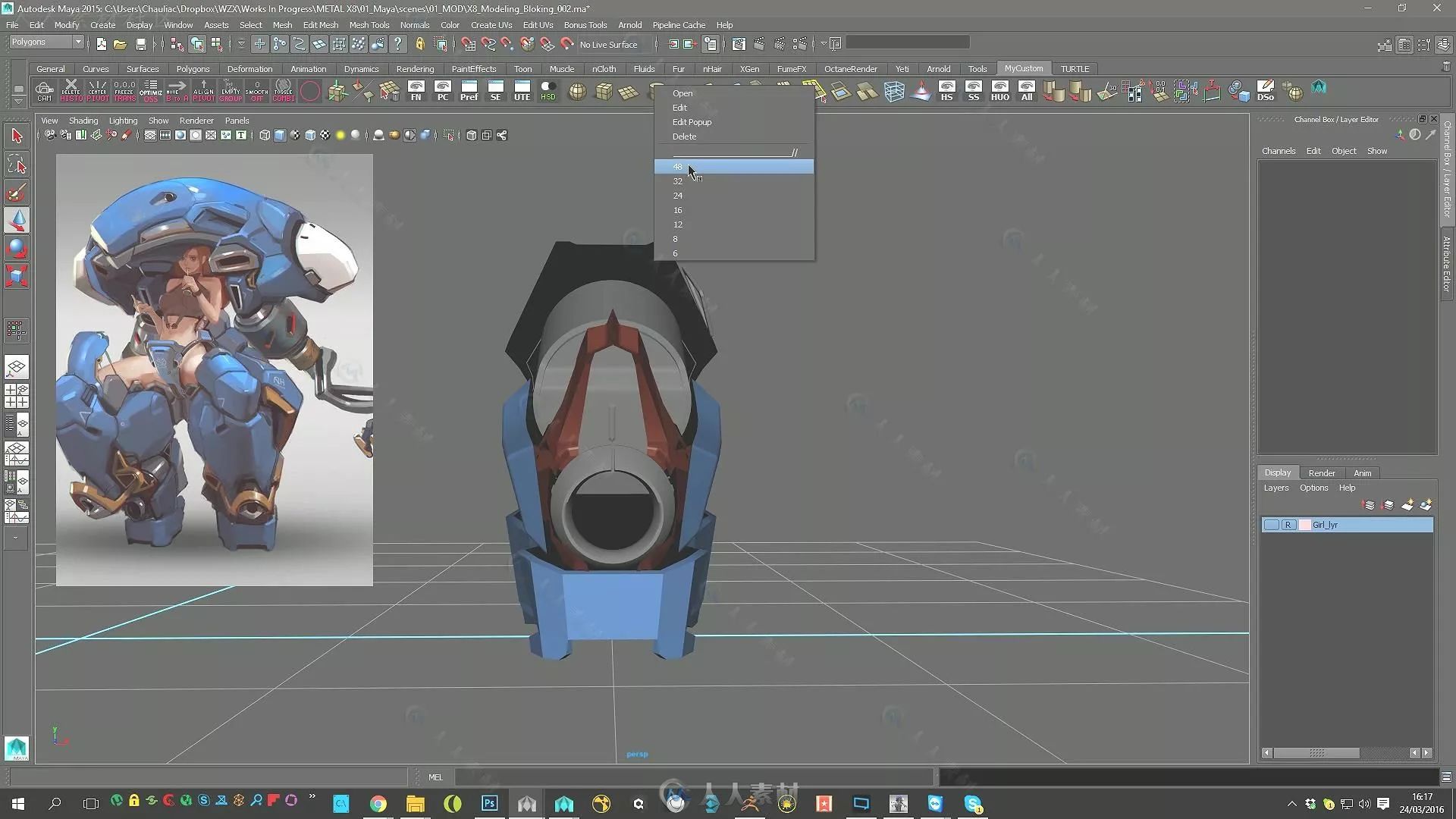The height and width of the screenshot is (819, 1456).
Task: Click the CAM shelf button
Action: pyautogui.click(x=44, y=91)
